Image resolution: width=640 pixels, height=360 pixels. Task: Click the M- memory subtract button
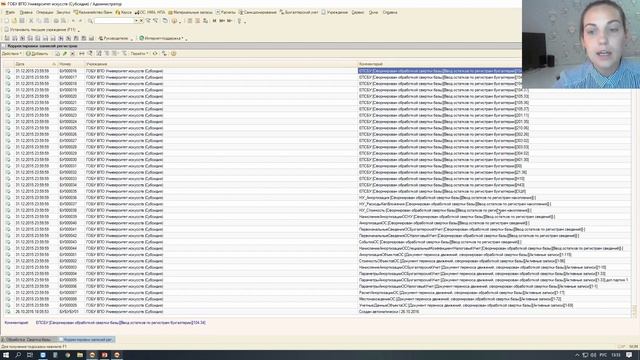coord(230,21)
